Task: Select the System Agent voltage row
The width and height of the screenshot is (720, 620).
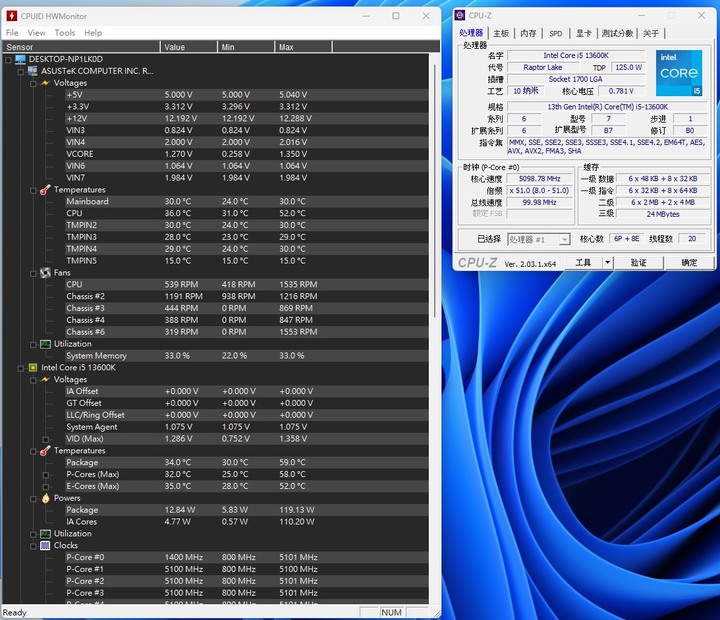Action: coord(247,427)
